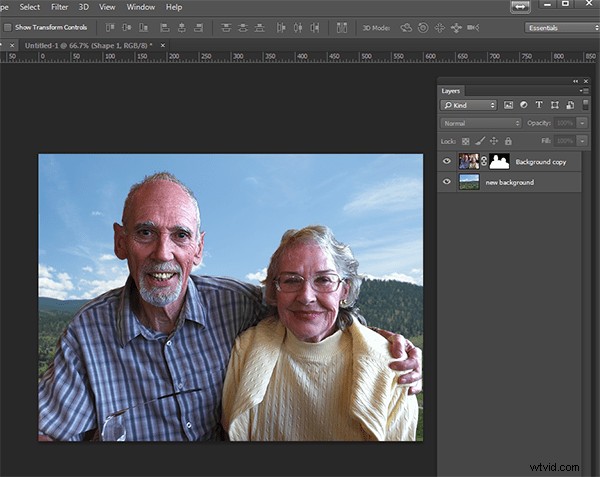This screenshot has width=600, height=477.
Task: Select the Background copy layer mask thumbnail
Action: [x=499, y=161]
